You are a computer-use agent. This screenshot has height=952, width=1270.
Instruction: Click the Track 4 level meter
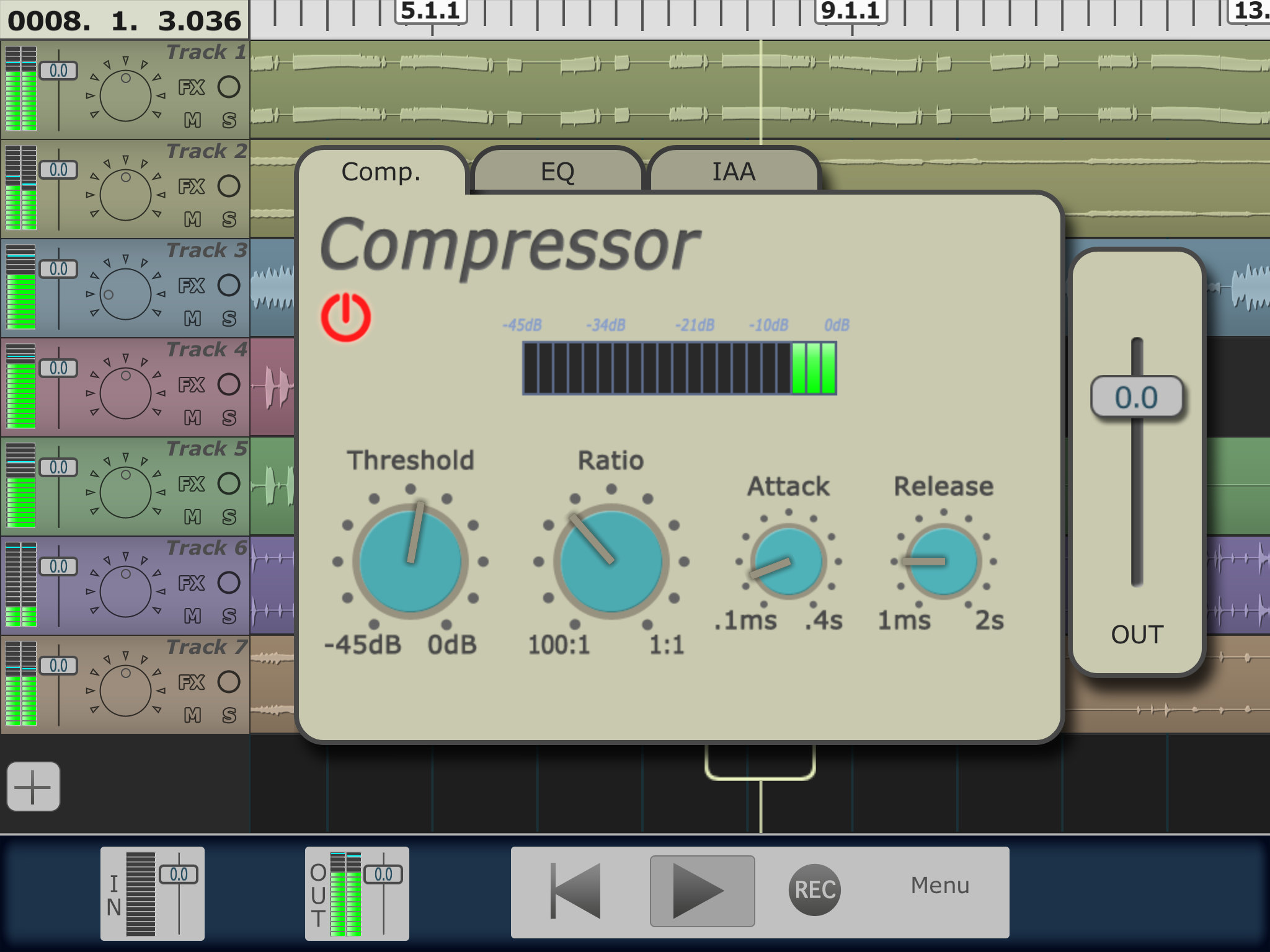click(20, 387)
